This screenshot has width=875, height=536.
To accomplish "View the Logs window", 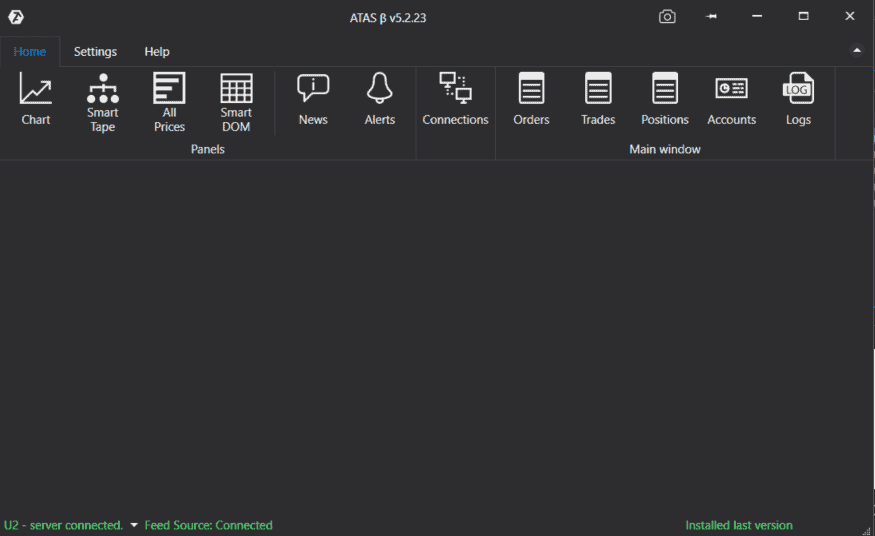I will 798,99.
